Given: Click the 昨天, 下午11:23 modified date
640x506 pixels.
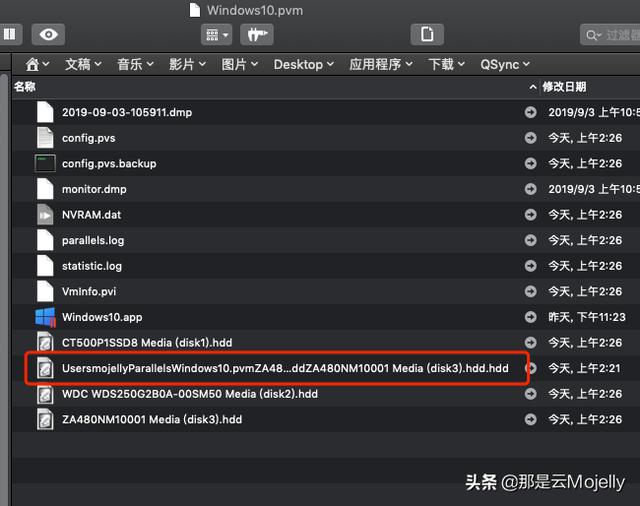Looking at the screenshot, I should [x=587, y=317].
